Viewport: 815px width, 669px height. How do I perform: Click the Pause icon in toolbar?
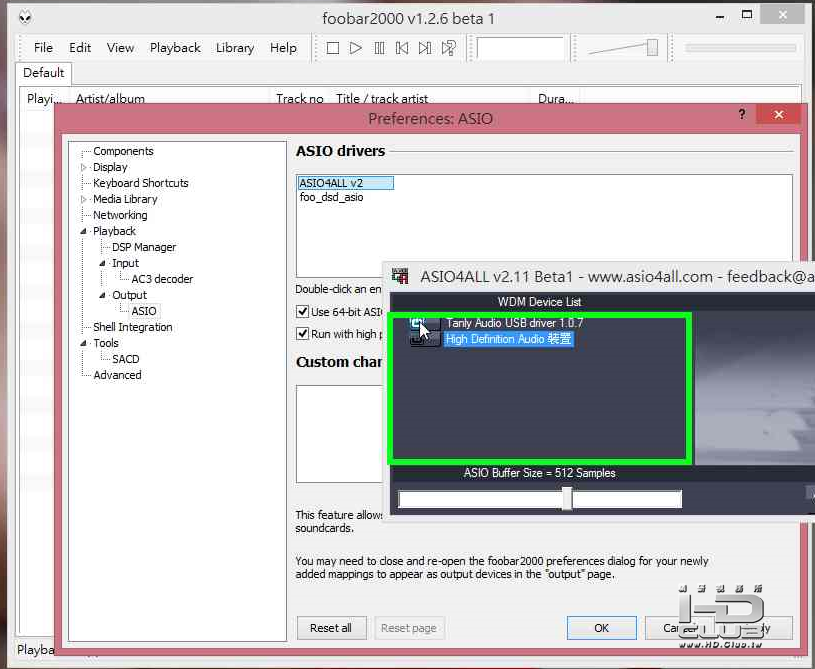click(379, 48)
